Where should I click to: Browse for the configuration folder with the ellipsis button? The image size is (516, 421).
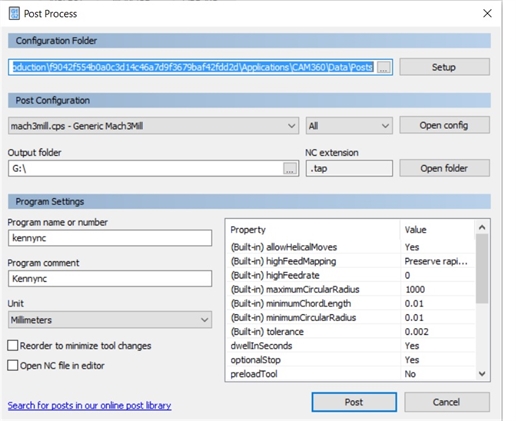[x=384, y=67]
